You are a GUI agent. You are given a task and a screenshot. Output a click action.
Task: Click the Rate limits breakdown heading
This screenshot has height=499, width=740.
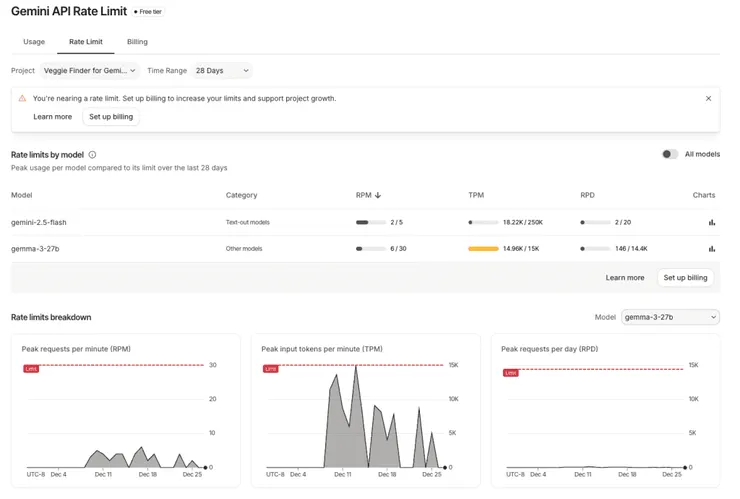point(51,317)
